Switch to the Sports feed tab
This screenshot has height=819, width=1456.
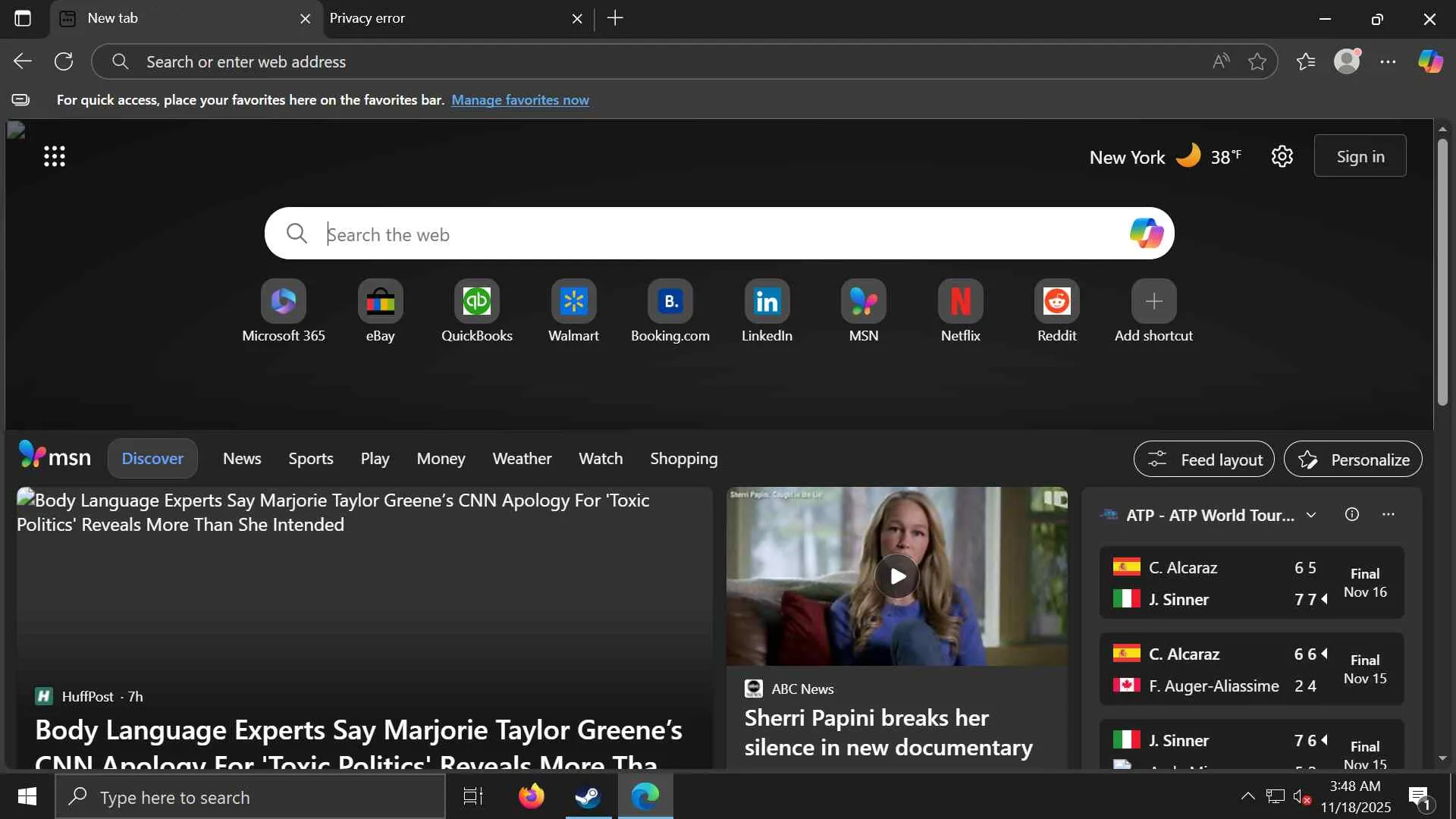(310, 459)
